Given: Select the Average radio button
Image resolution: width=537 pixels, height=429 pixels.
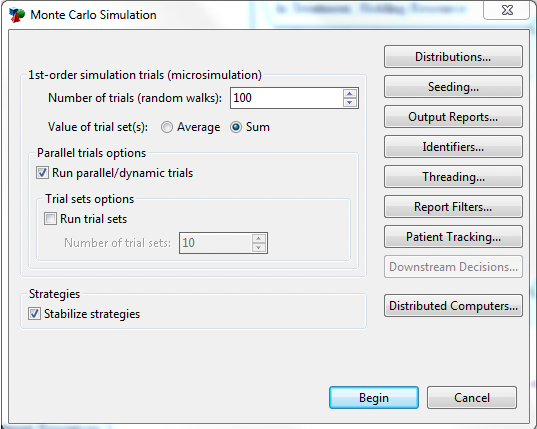Looking at the screenshot, I should [x=167, y=127].
